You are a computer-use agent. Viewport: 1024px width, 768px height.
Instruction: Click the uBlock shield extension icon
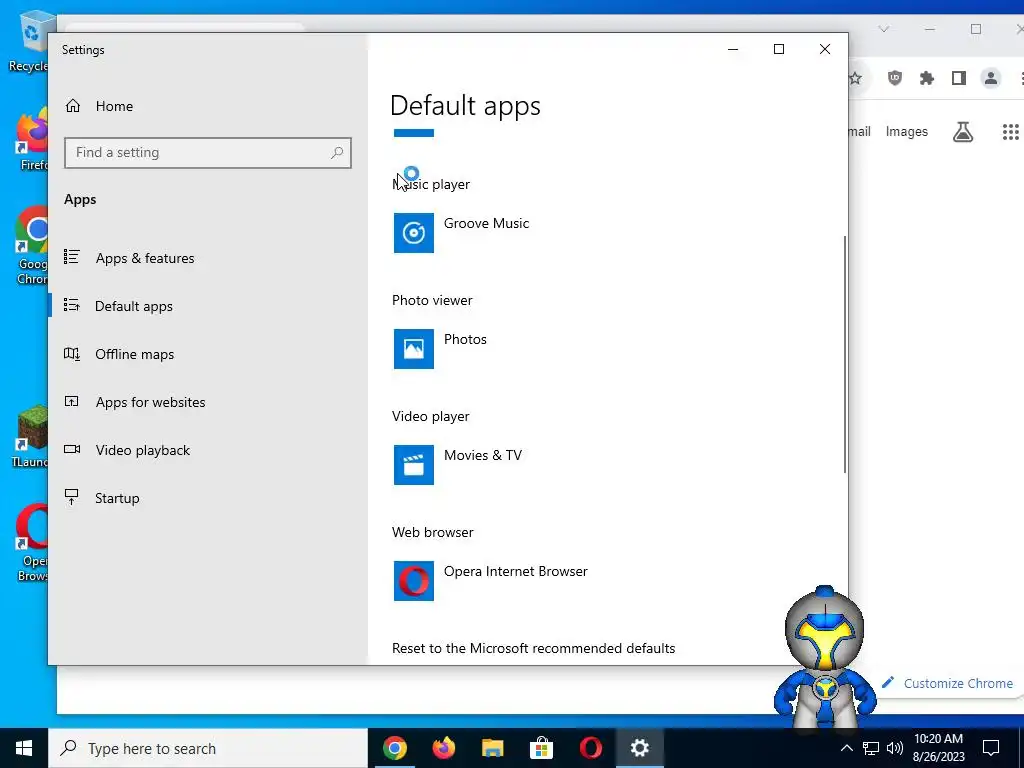pos(895,78)
